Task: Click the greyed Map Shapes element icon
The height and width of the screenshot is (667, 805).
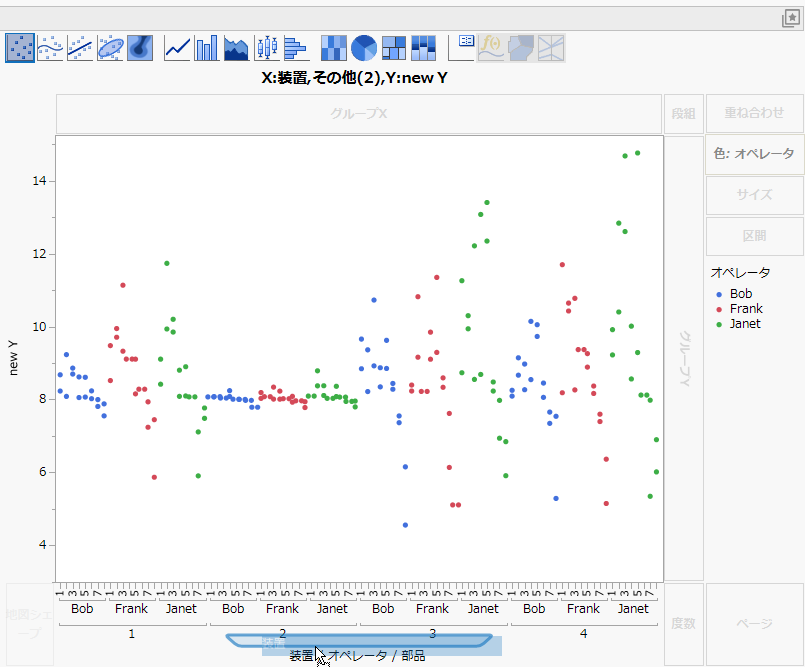Action: (521, 48)
